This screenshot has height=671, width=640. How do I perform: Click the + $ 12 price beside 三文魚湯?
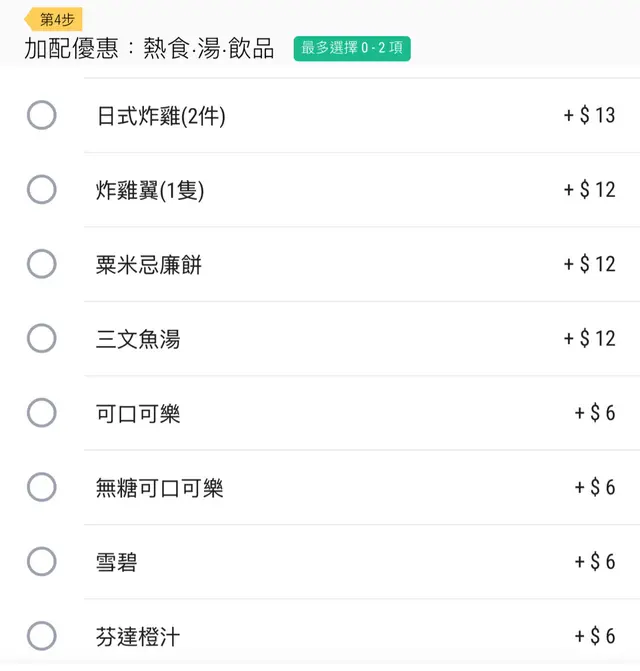[589, 339]
